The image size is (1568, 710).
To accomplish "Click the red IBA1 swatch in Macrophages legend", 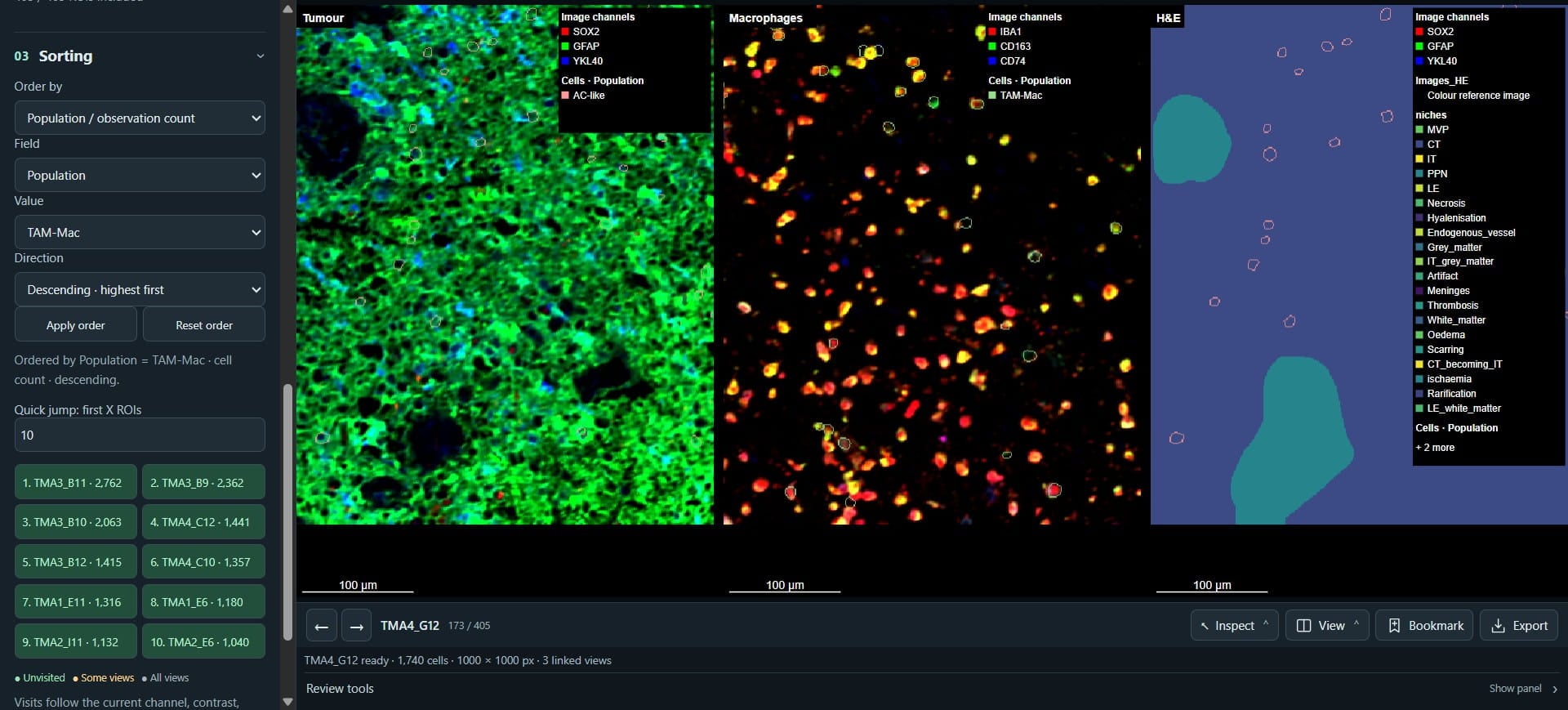I will coord(992,32).
